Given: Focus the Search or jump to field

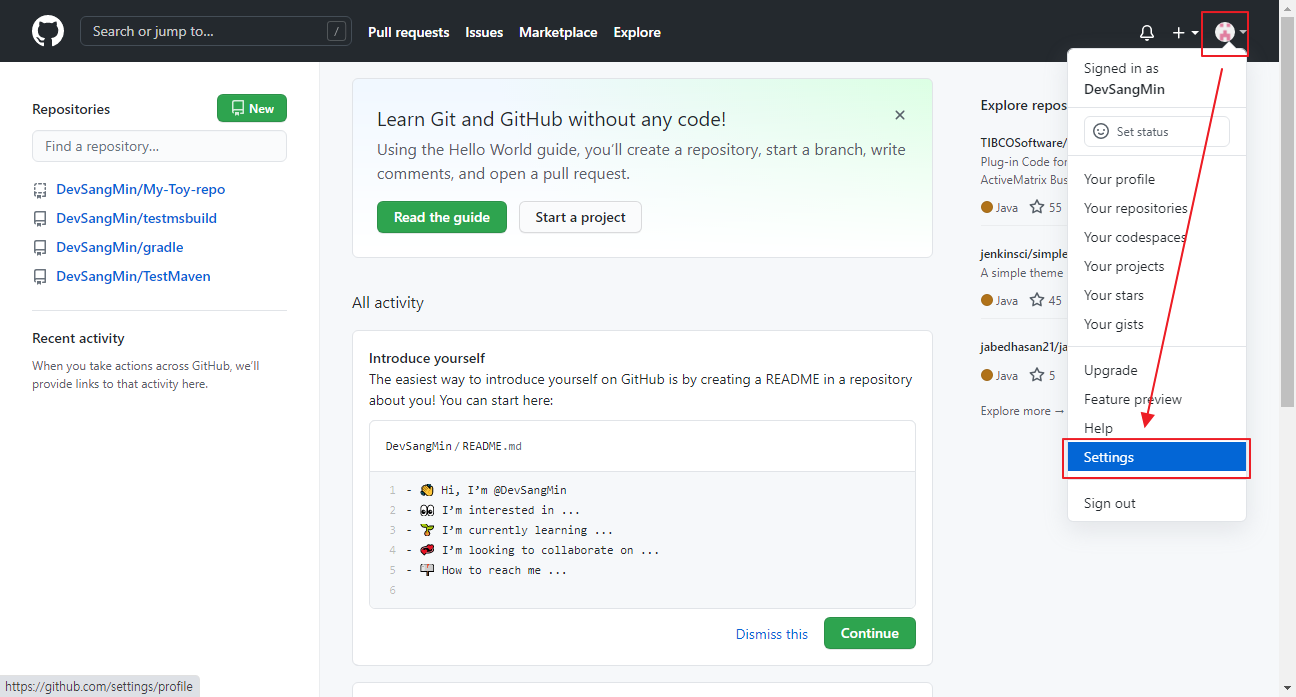Looking at the screenshot, I should [x=216, y=31].
